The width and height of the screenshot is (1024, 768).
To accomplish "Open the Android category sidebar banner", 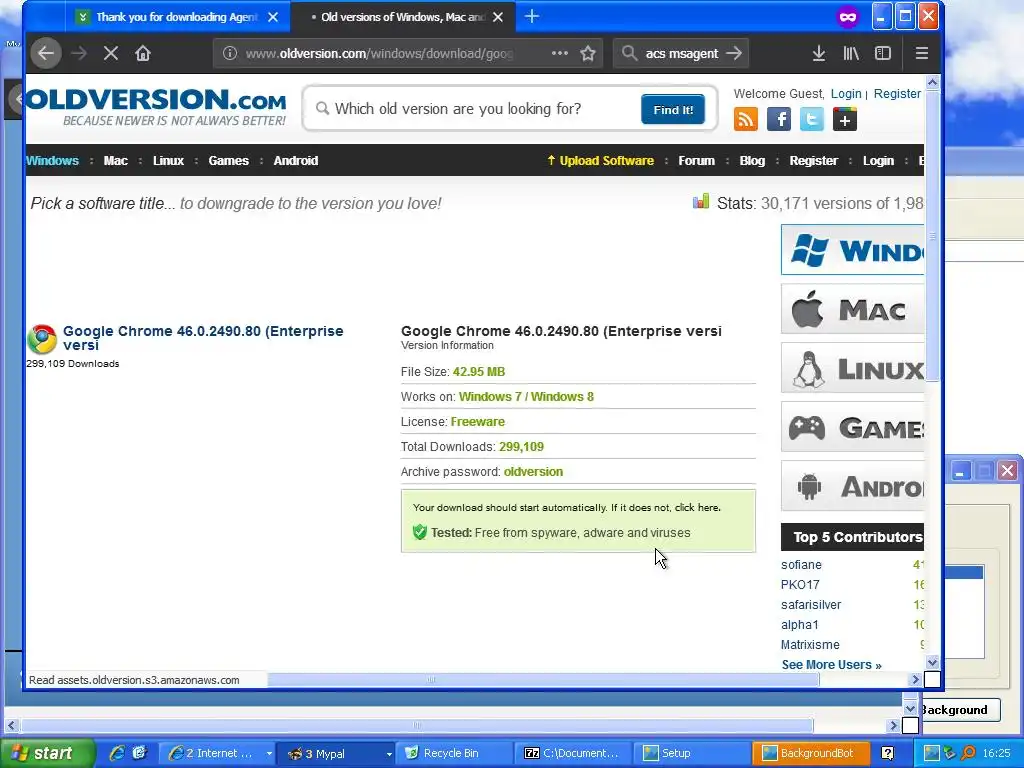I will tap(853, 486).
